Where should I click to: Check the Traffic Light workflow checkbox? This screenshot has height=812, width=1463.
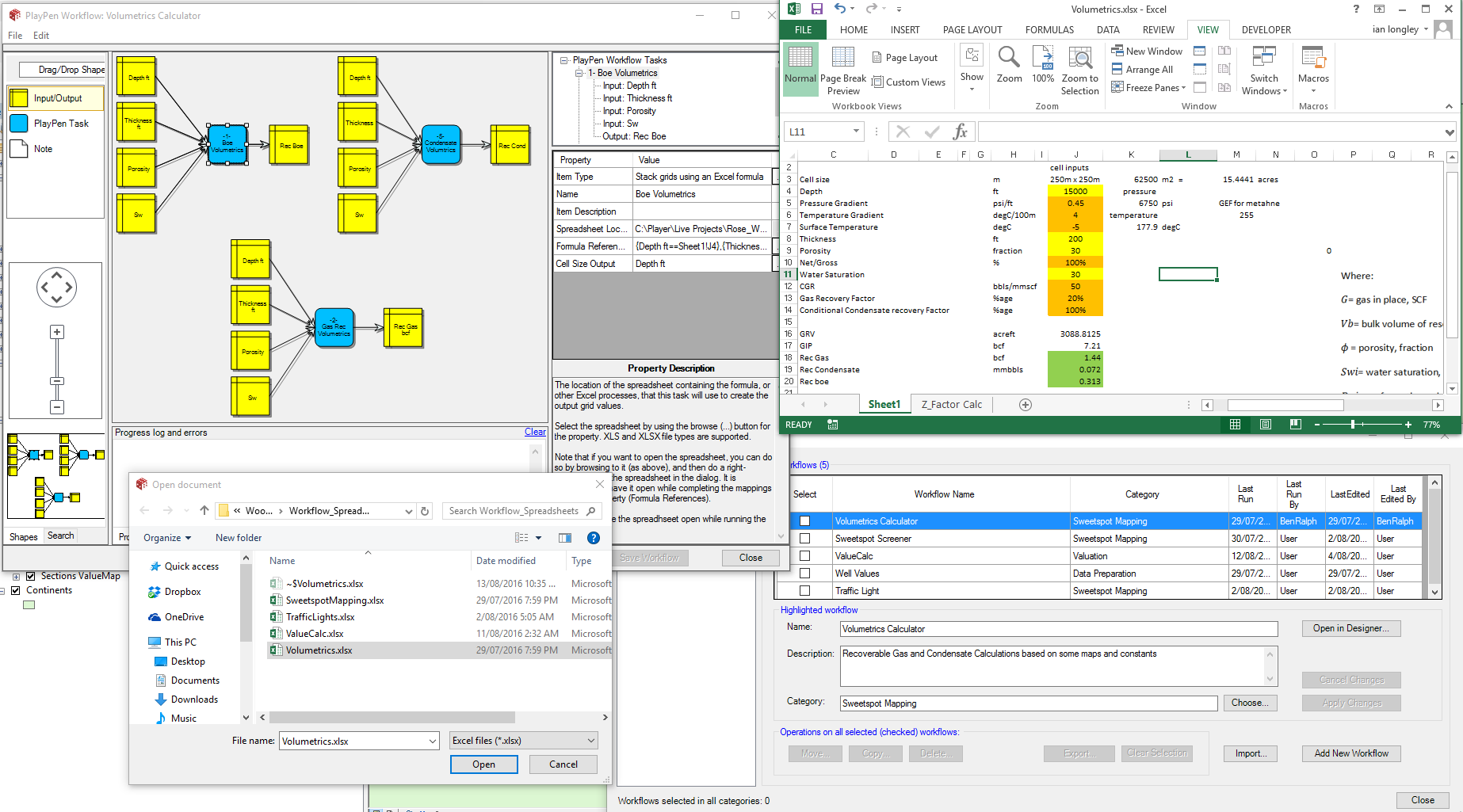tap(804, 591)
